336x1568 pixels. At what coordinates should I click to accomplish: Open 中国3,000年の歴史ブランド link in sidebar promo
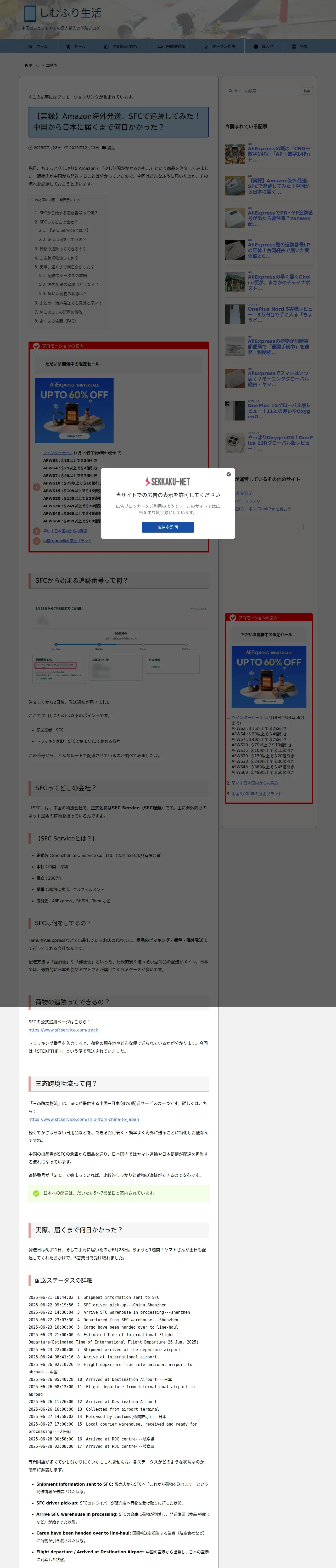257,794
